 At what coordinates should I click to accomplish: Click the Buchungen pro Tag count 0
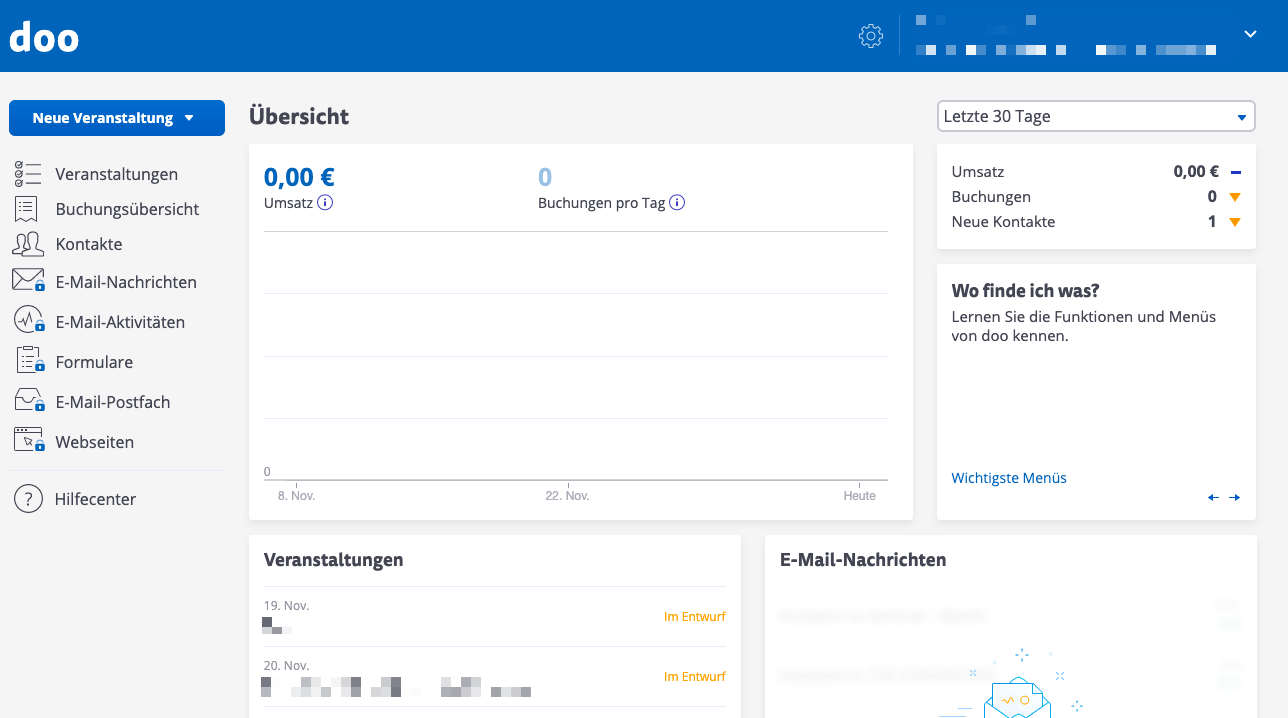545,177
